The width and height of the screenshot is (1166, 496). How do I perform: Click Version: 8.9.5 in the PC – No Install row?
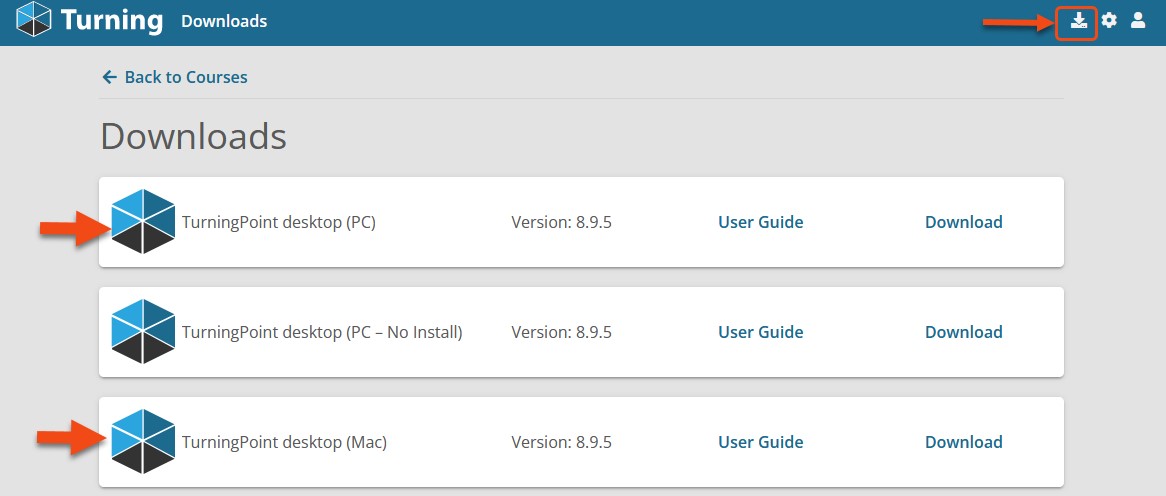click(x=561, y=332)
